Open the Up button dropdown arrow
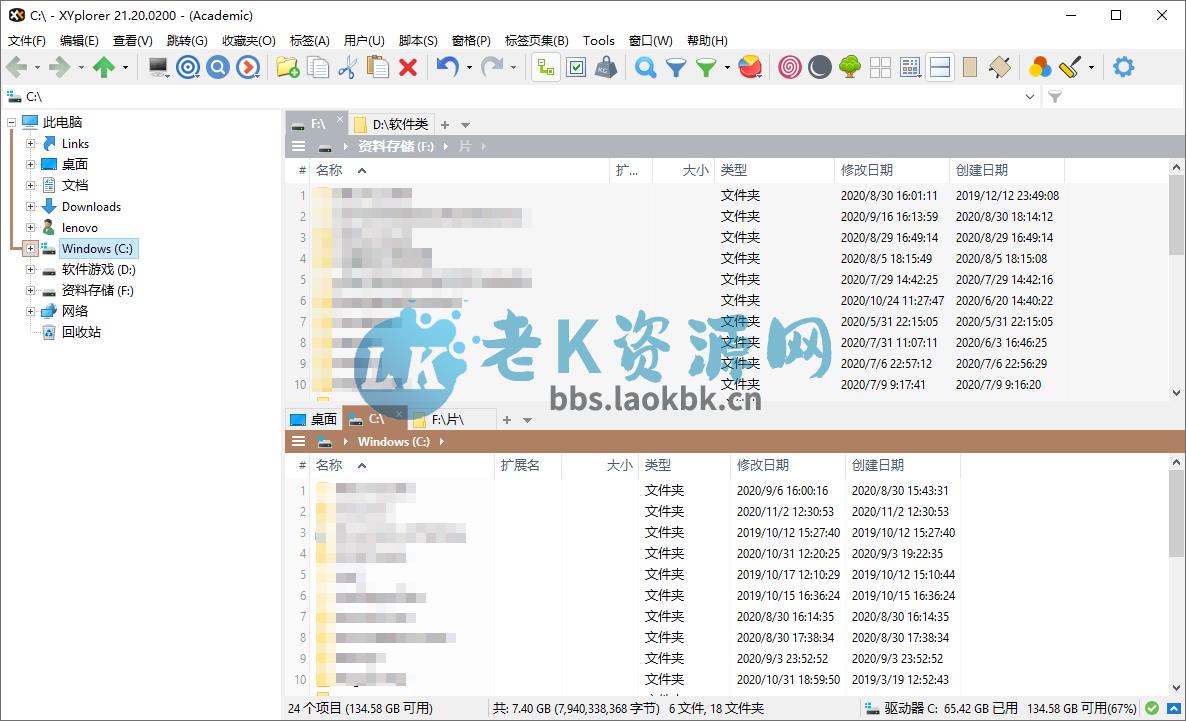The image size is (1186, 721). (126, 67)
